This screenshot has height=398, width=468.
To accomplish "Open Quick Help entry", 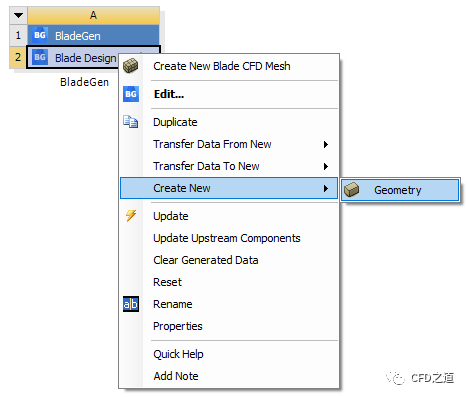I will (178, 354).
